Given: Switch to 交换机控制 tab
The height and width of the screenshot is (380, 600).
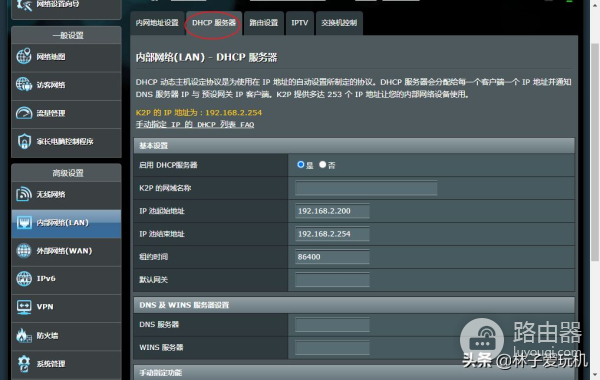Looking at the screenshot, I should pyautogui.click(x=339, y=23).
